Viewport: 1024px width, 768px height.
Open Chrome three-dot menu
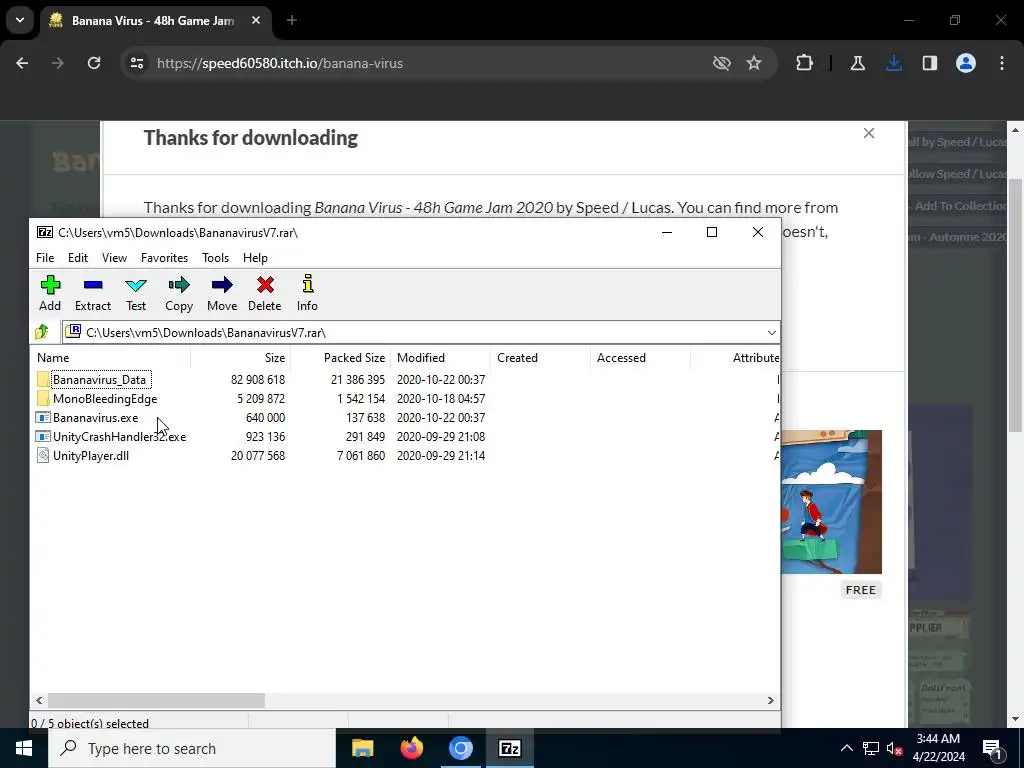pos(1002,63)
